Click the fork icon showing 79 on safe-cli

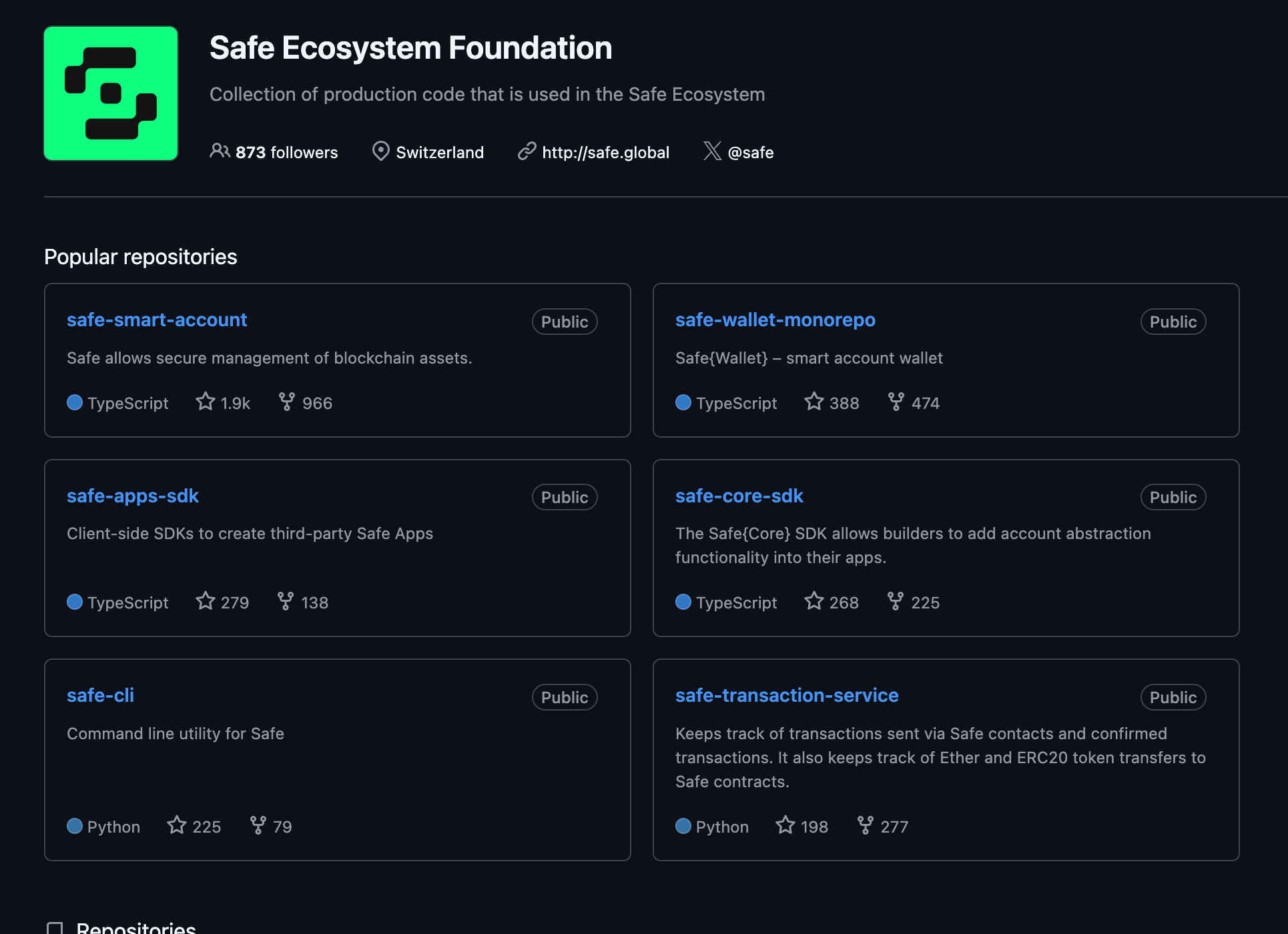258,825
